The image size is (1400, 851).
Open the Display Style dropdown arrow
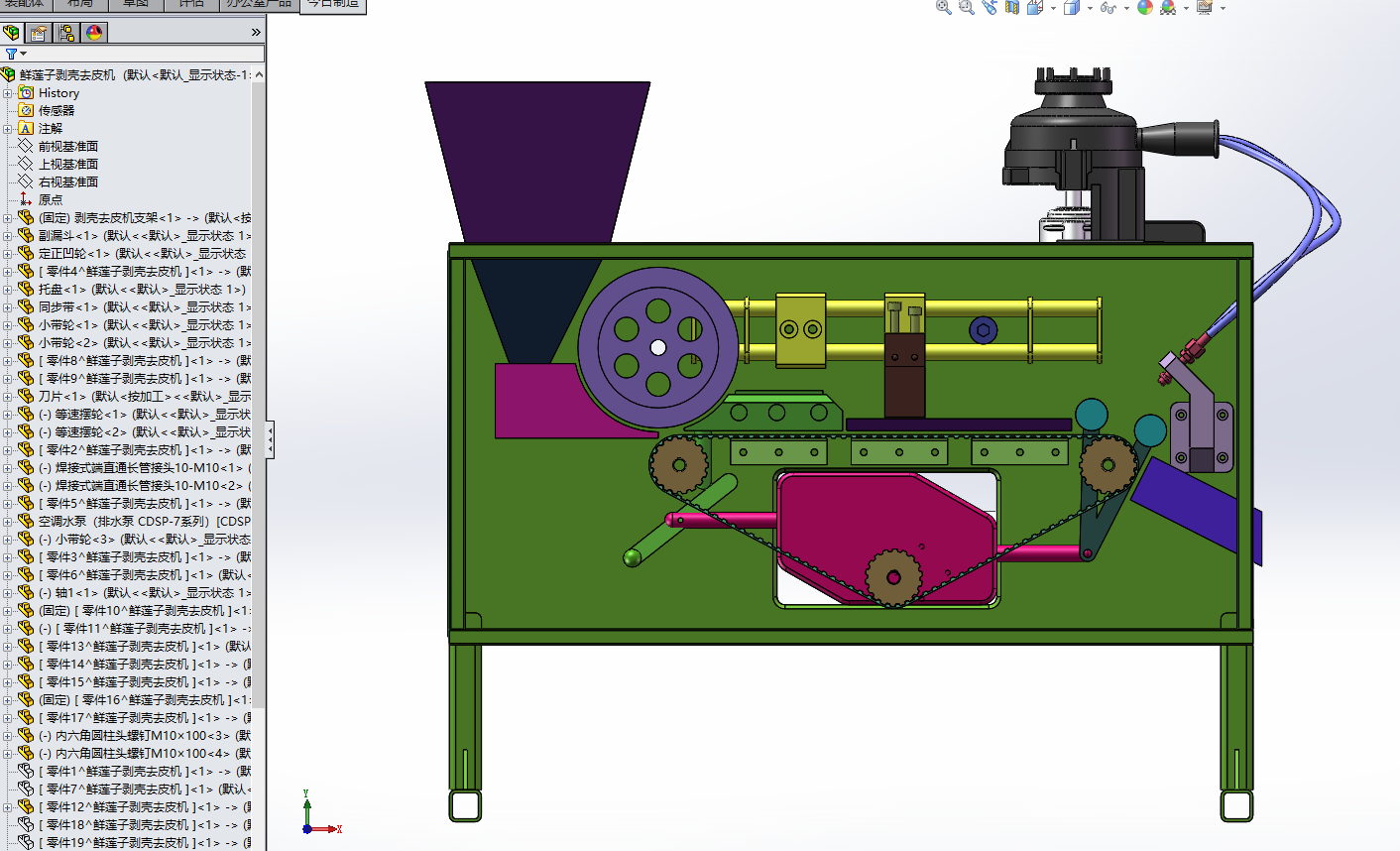pos(1089,8)
